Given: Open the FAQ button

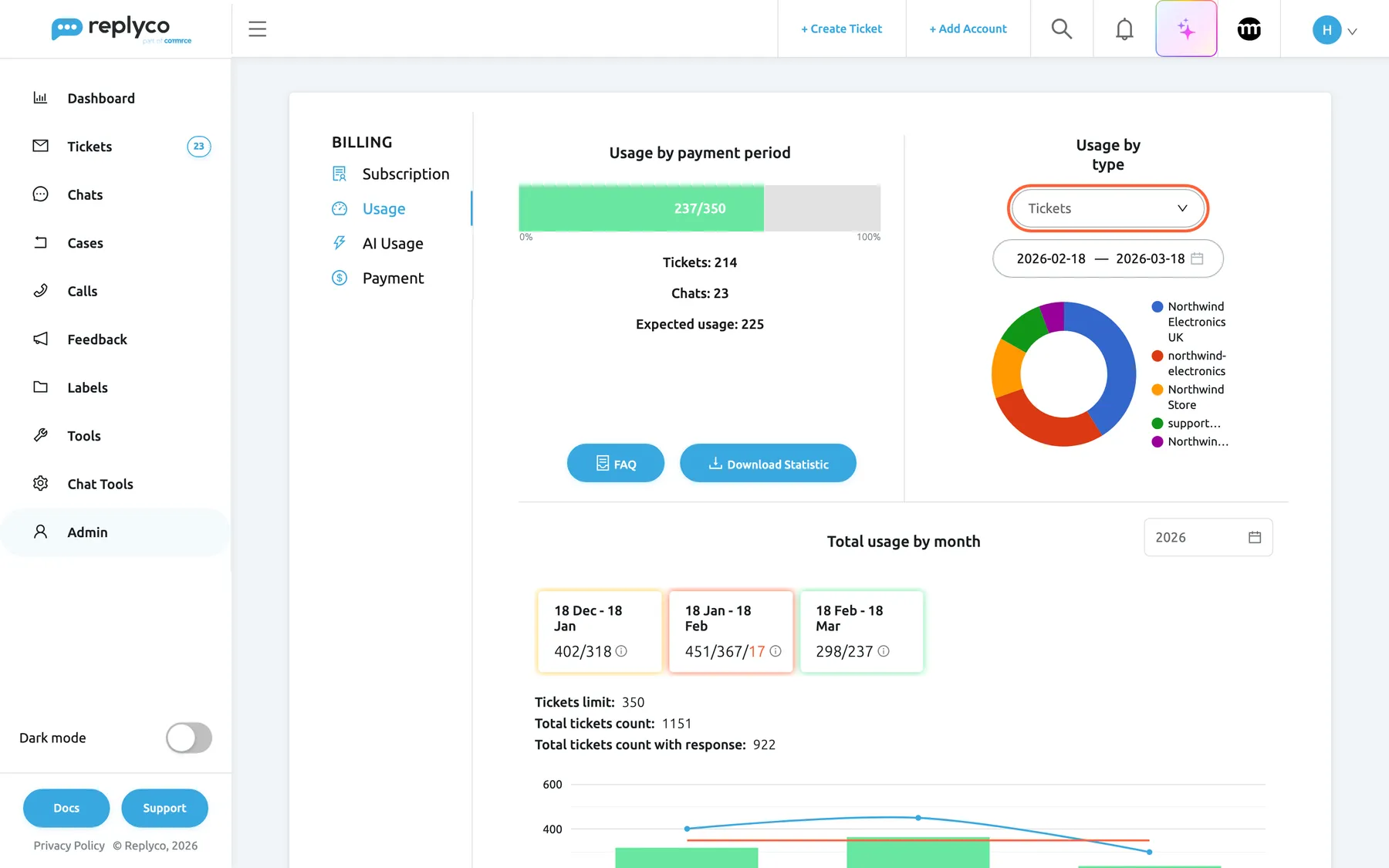Looking at the screenshot, I should pyautogui.click(x=616, y=463).
